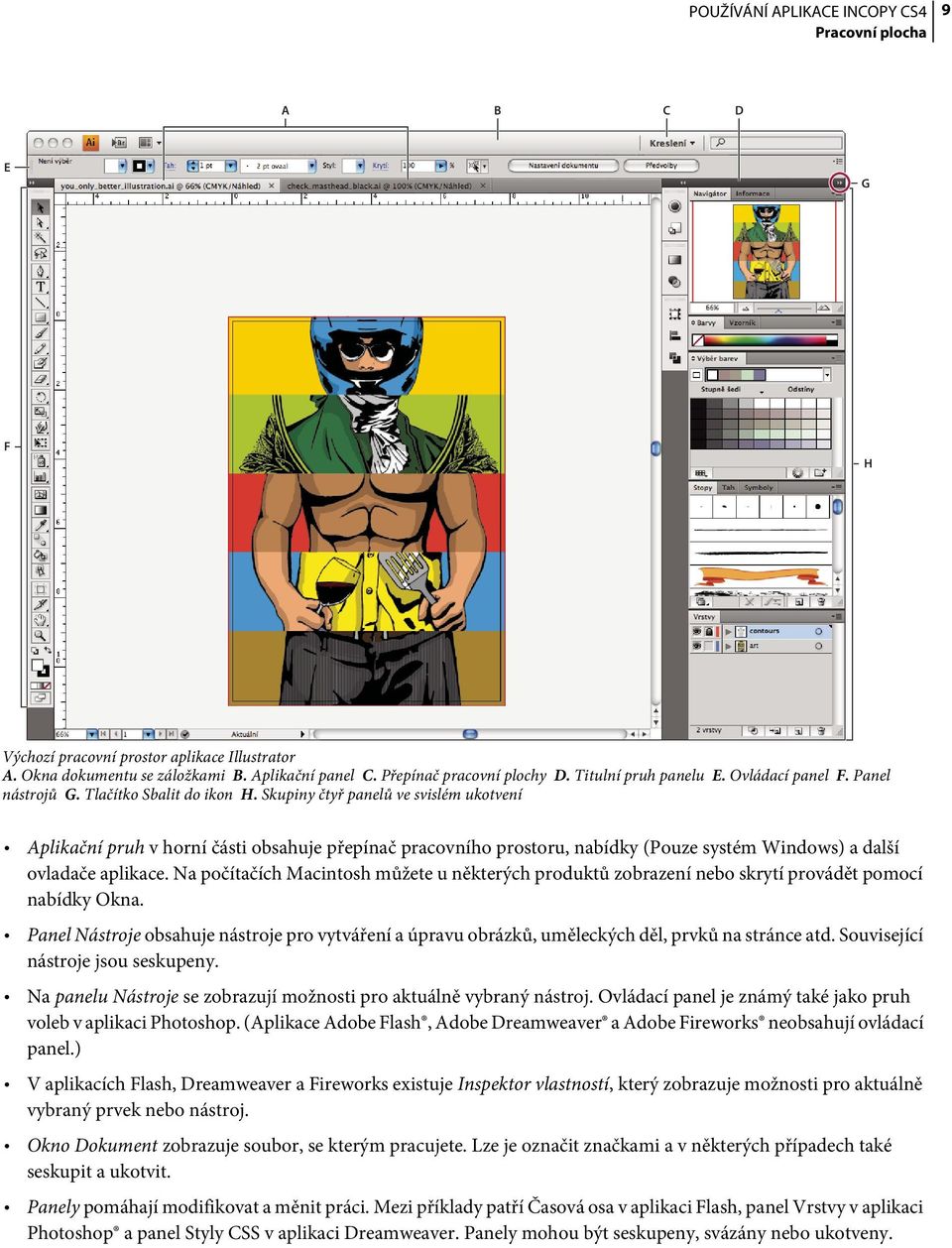Click the Tah stroke link
Image resolution: width=952 pixels, height=1248 pixels.
coord(169,166)
